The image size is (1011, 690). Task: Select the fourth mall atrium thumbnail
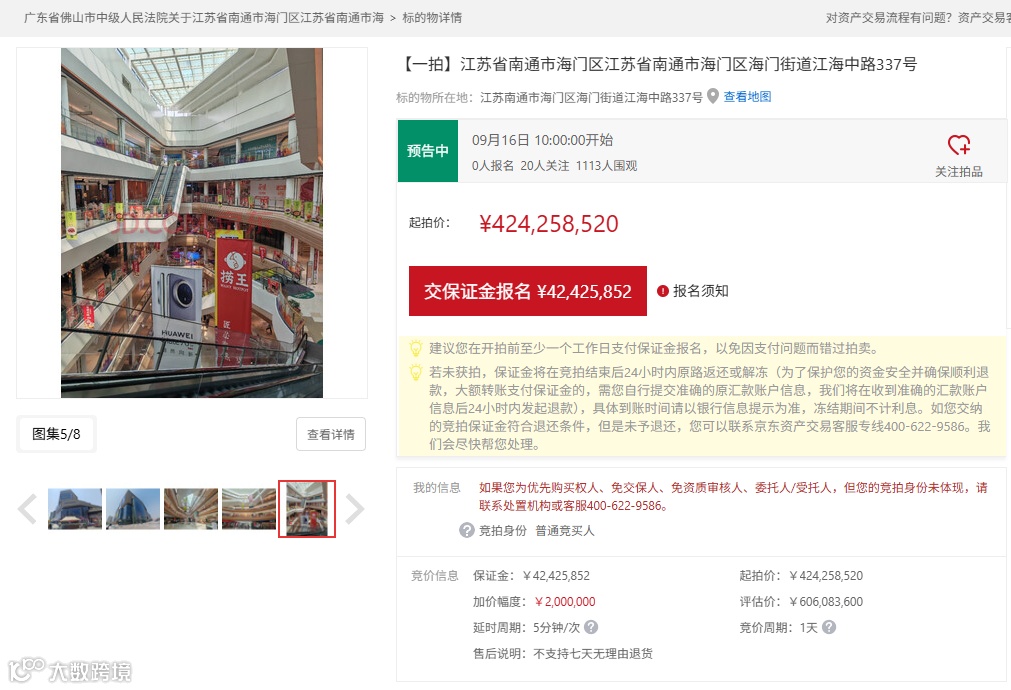[x=249, y=509]
